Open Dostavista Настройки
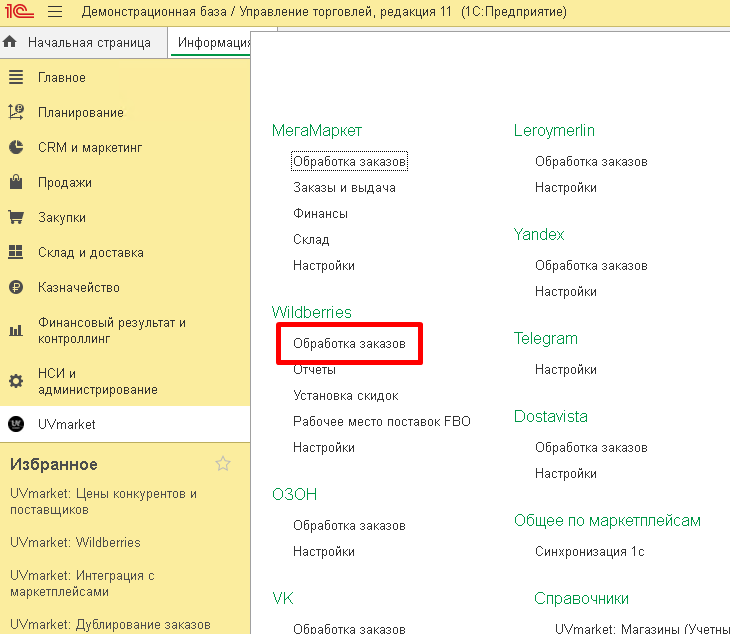The height and width of the screenshot is (634, 730). click(x=566, y=473)
